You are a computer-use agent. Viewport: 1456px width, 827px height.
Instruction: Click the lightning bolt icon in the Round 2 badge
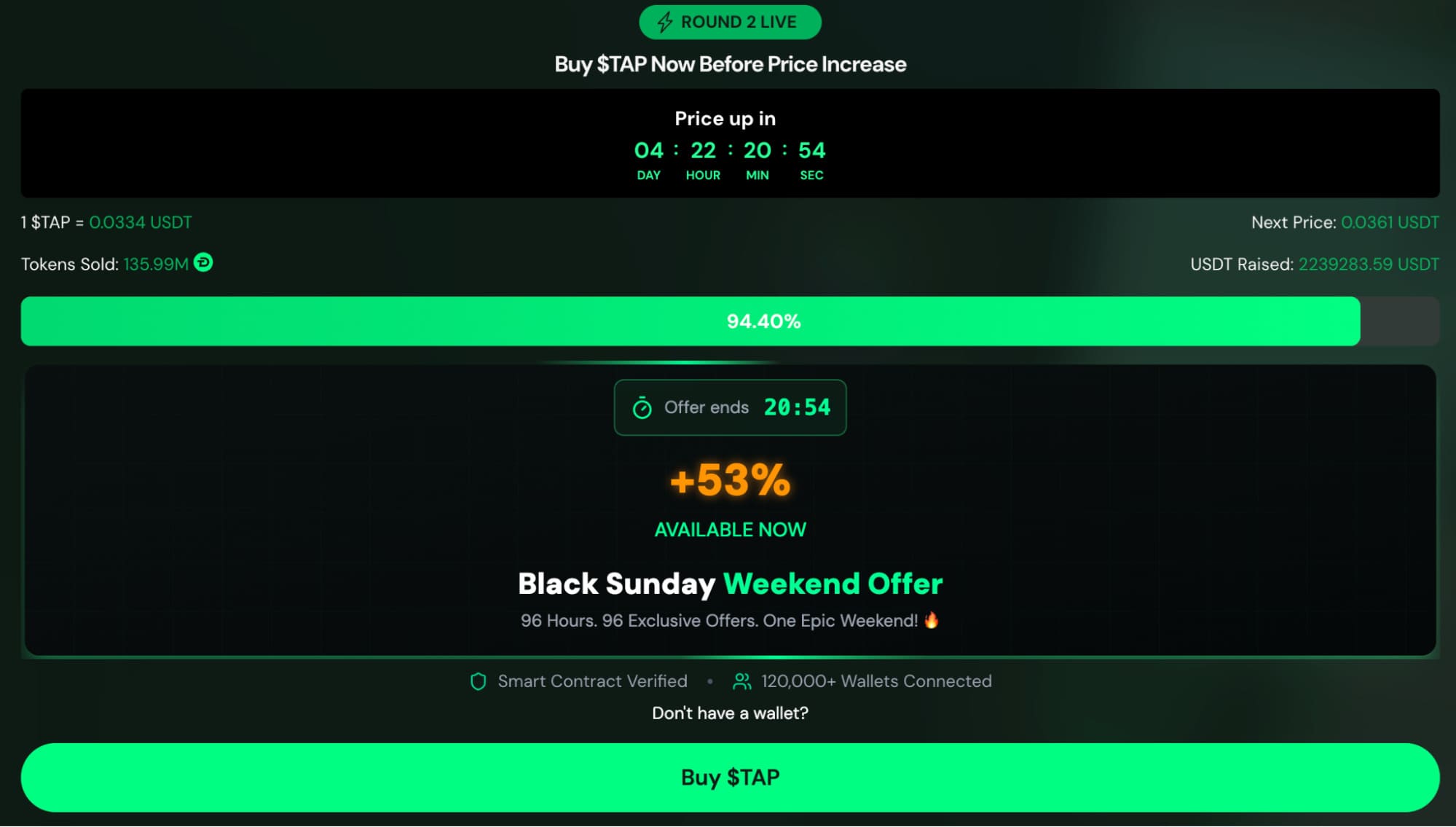pyautogui.click(x=664, y=23)
